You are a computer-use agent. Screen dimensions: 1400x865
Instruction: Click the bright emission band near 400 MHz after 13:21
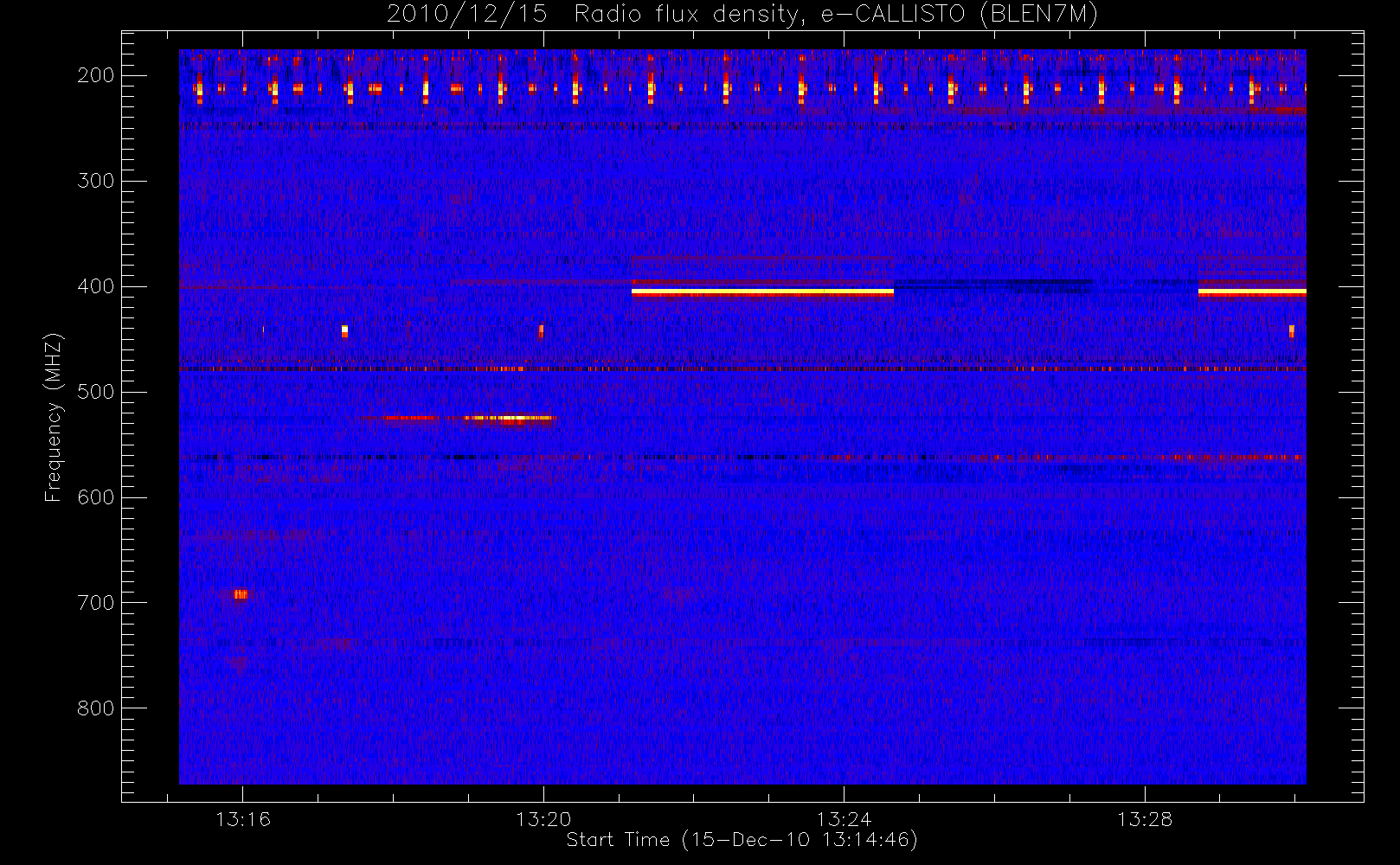tap(762, 292)
